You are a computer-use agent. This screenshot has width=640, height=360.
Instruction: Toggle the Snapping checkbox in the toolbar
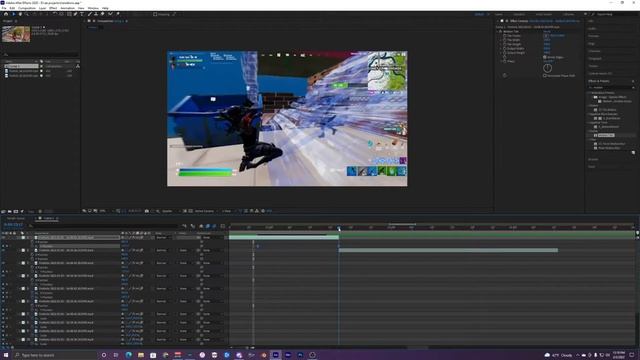pos(155,14)
